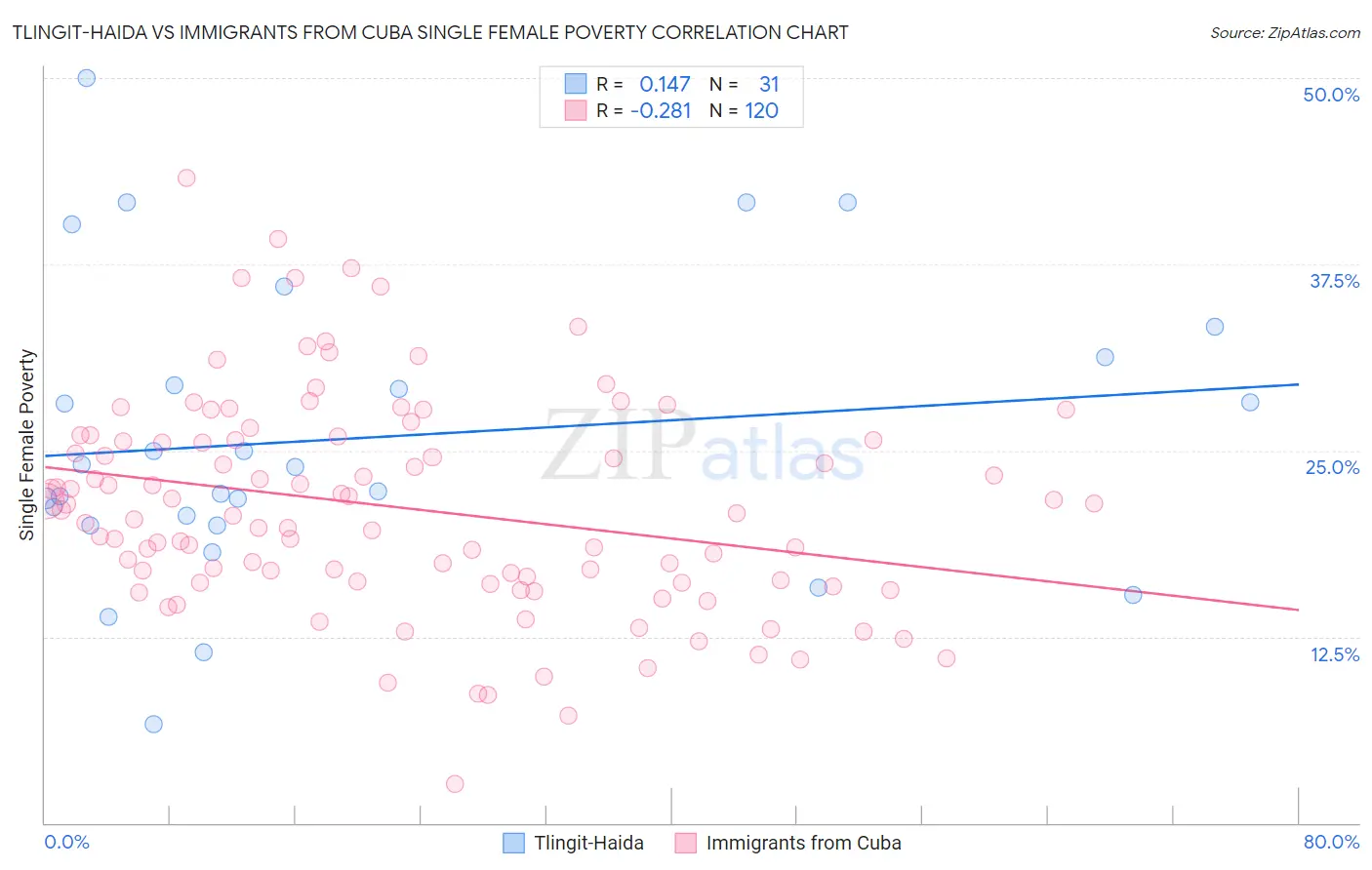The image size is (1372, 870).
Task: Click the blue swatch in correlation stats box
Action: (x=576, y=84)
